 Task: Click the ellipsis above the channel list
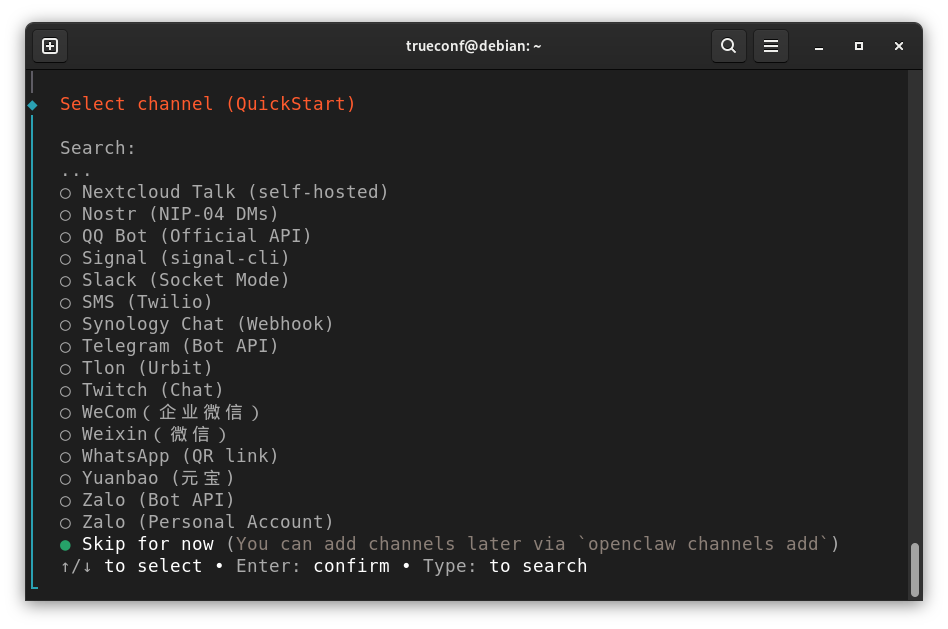(76, 175)
